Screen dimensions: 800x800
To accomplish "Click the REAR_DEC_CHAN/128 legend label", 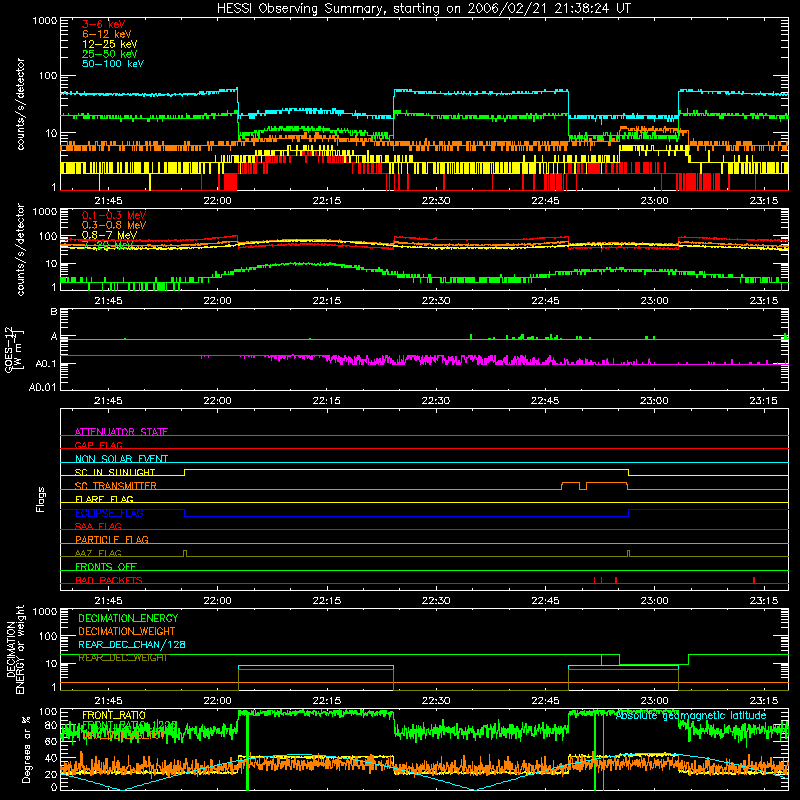I will coord(132,644).
